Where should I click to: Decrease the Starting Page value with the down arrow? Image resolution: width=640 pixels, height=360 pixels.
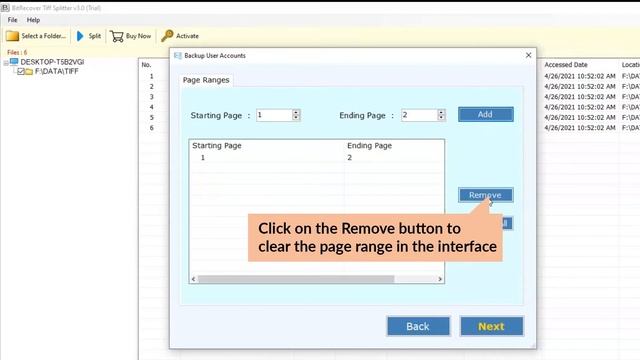(x=296, y=118)
